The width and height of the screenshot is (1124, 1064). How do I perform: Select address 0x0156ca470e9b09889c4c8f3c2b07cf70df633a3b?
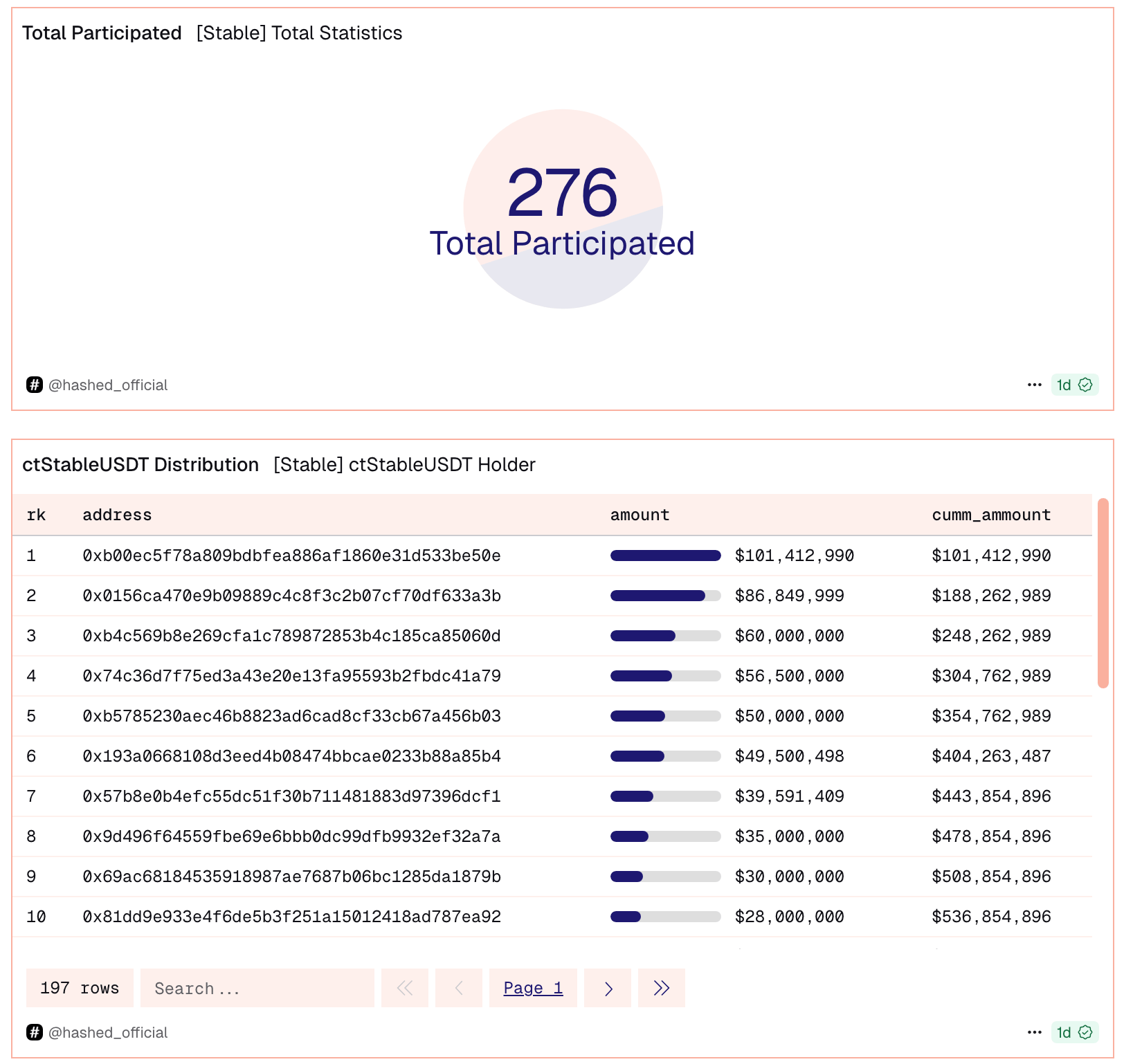click(x=291, y=596)
